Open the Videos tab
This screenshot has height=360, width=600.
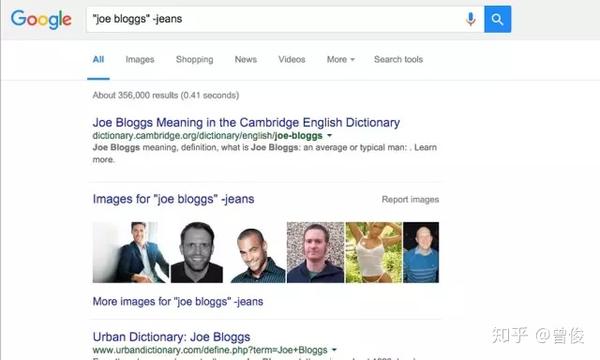point(292,60)
